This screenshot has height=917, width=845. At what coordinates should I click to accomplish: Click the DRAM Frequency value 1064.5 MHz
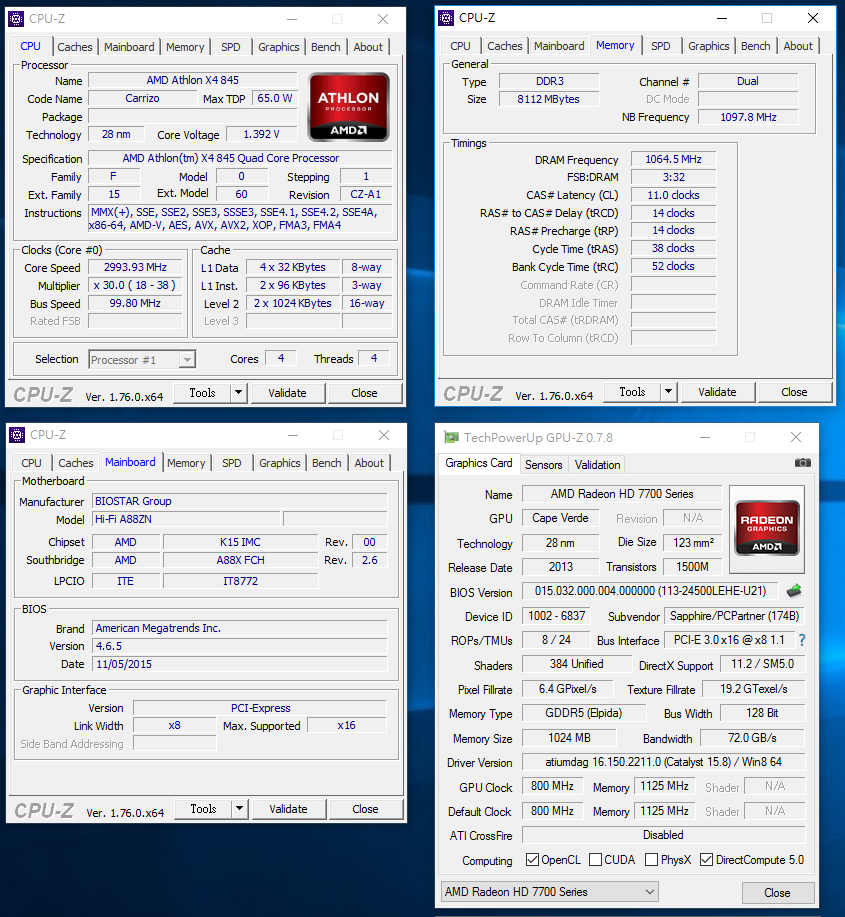pos(673,159)
